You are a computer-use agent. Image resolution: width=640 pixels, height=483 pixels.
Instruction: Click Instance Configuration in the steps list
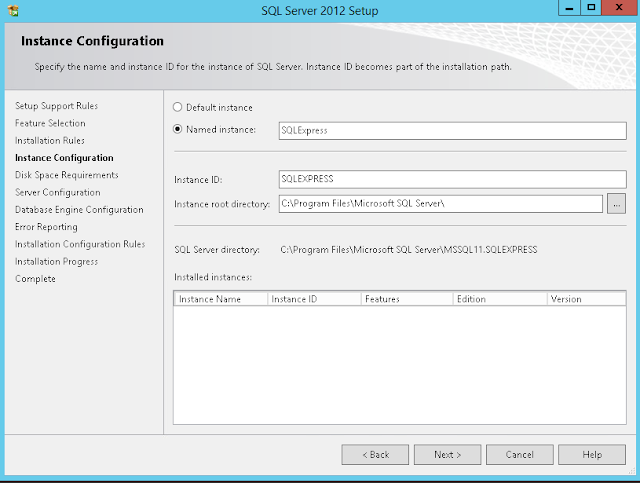coord(64,158)
